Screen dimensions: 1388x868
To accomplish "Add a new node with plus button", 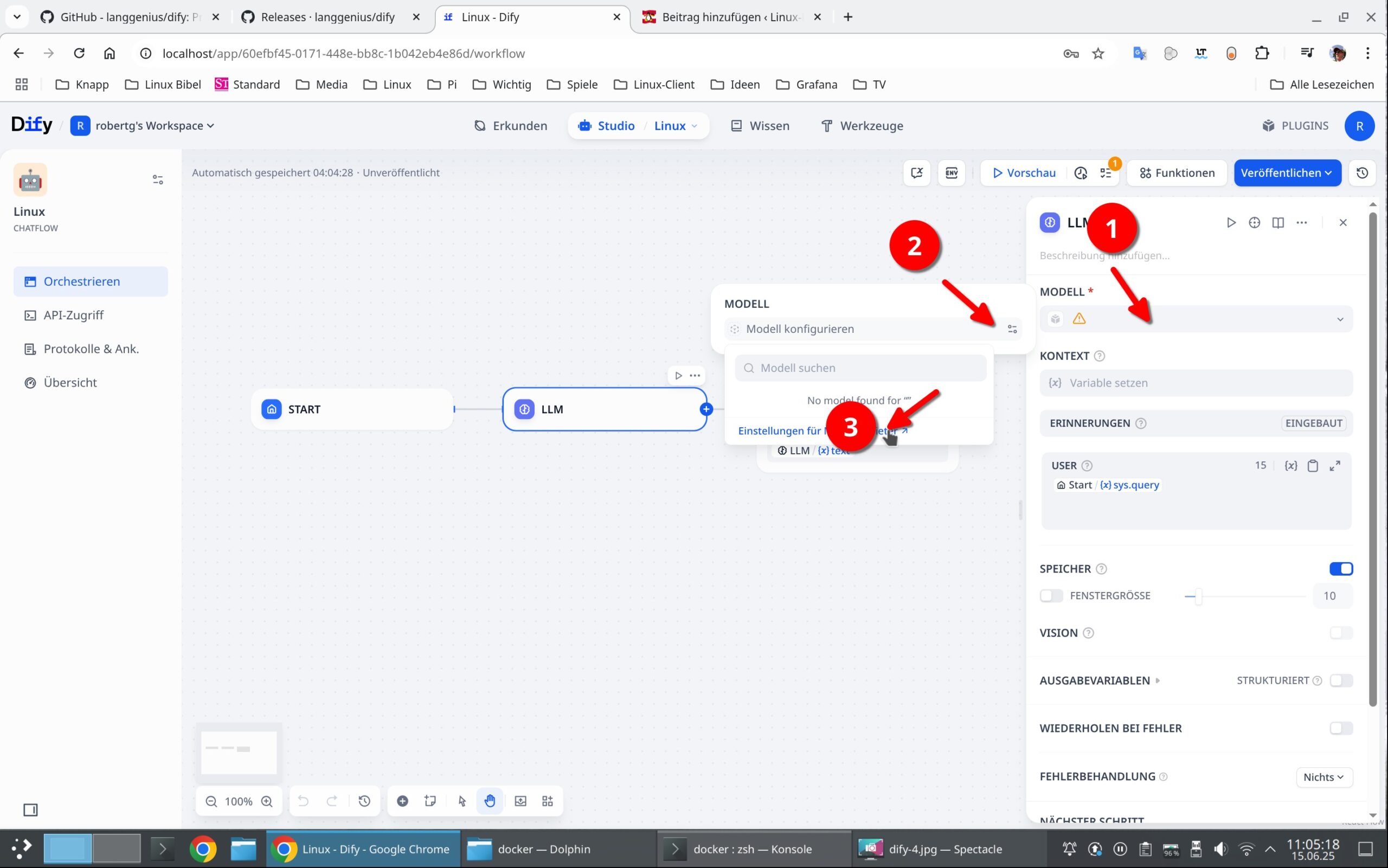I will coord(402,801).
